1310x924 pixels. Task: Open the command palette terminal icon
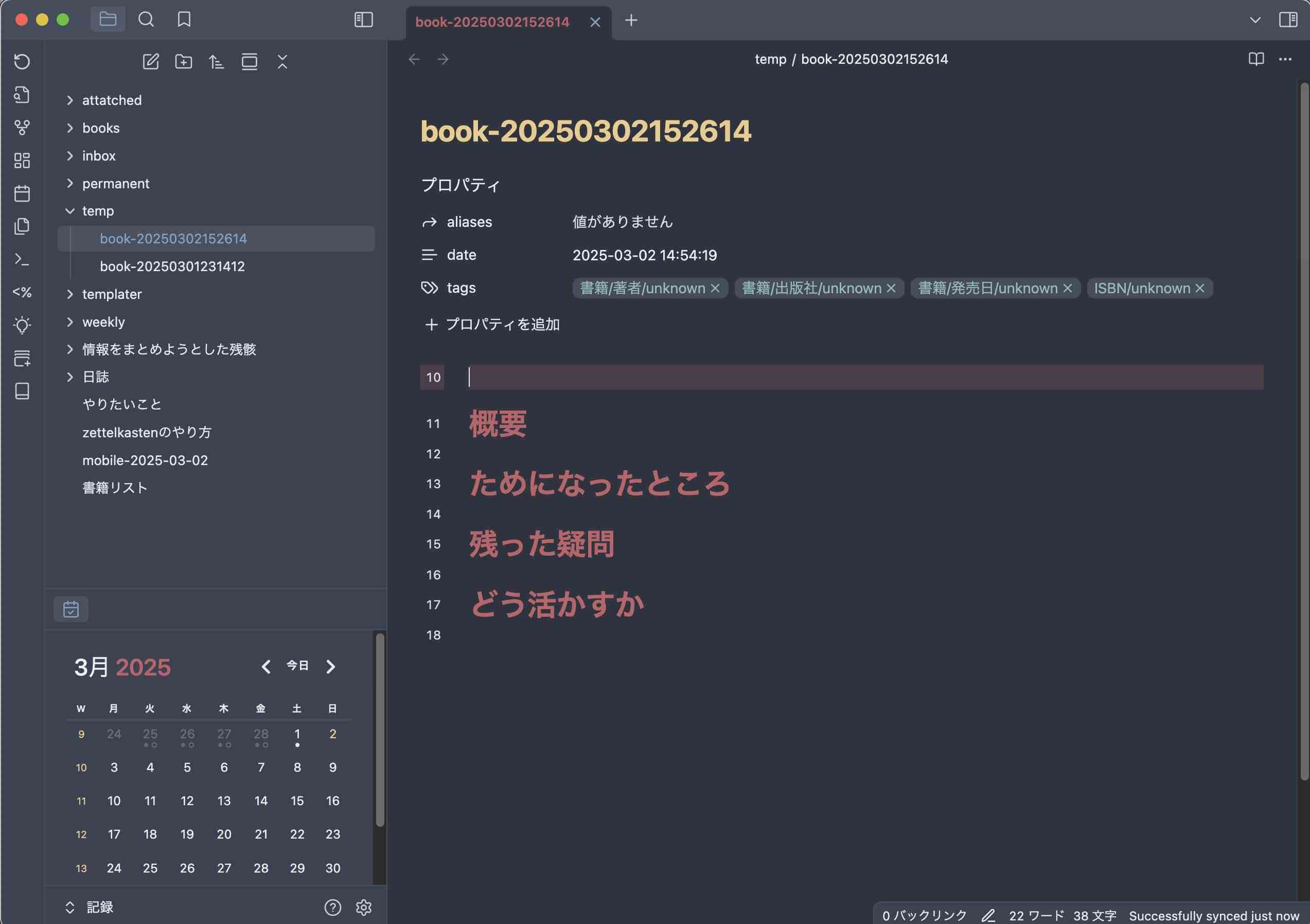(22, 259)
